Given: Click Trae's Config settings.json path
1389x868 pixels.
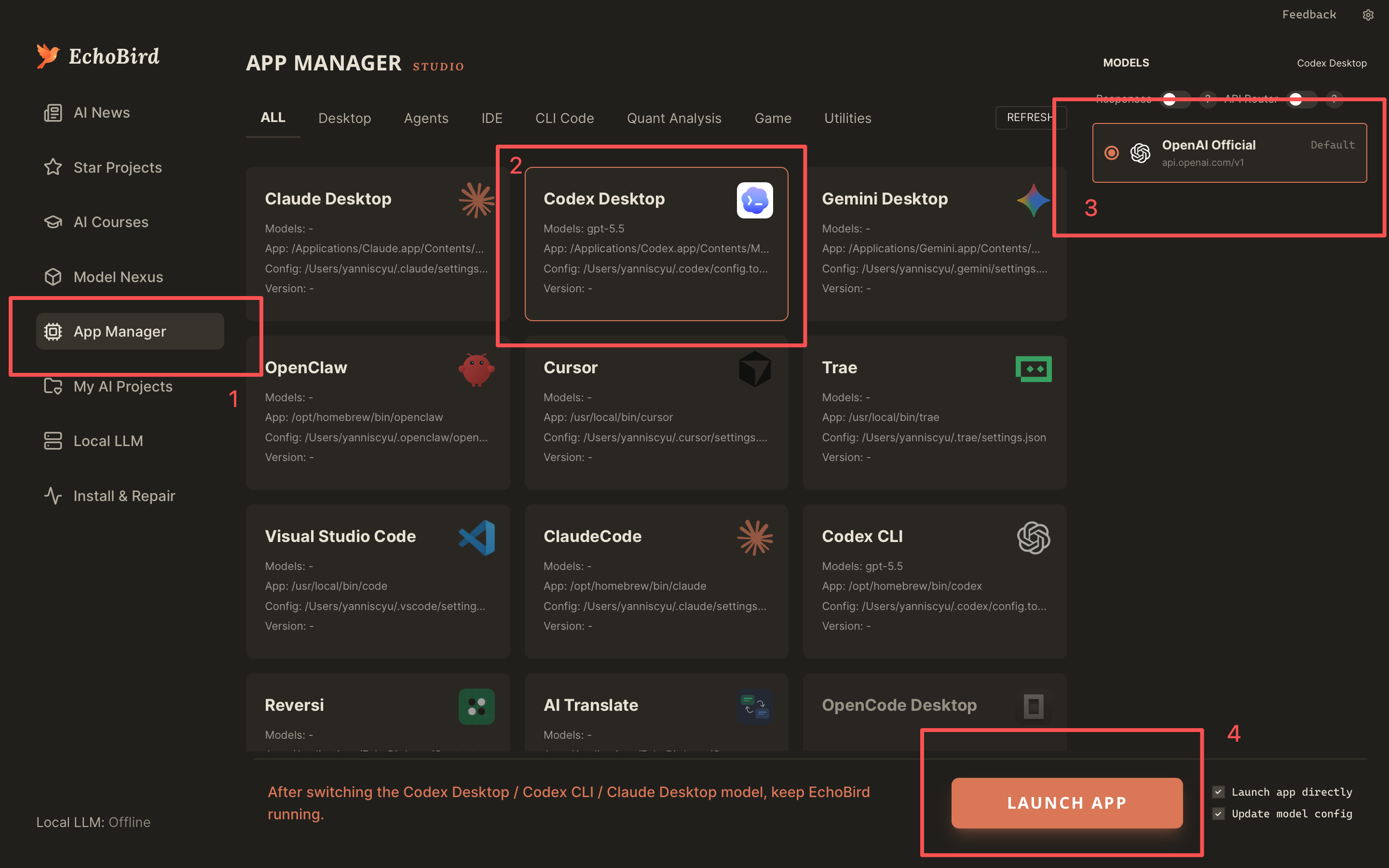Looking at the screenshot, I should (934, 437).
